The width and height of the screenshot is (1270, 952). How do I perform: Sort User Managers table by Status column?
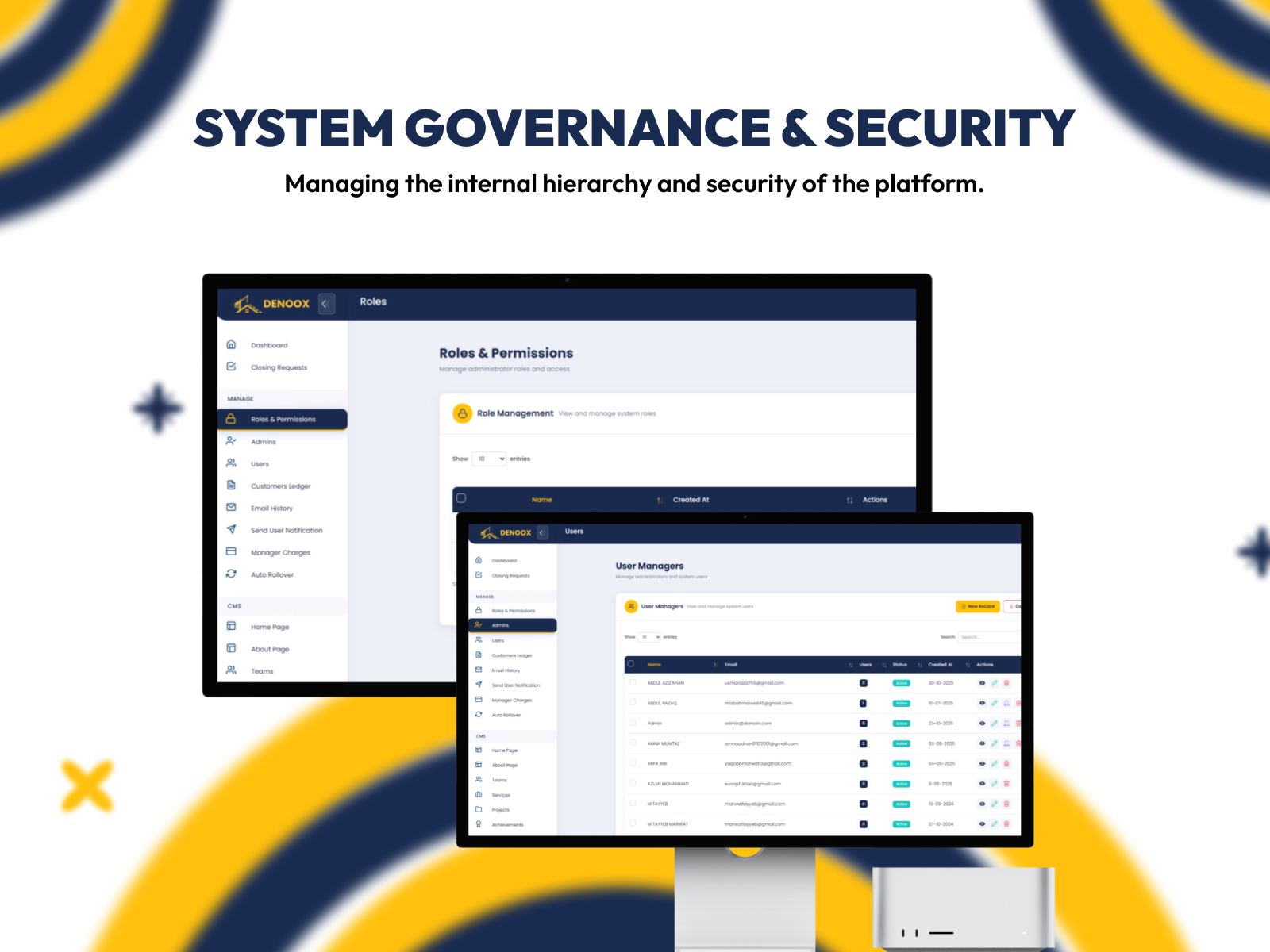click(900, 665)
